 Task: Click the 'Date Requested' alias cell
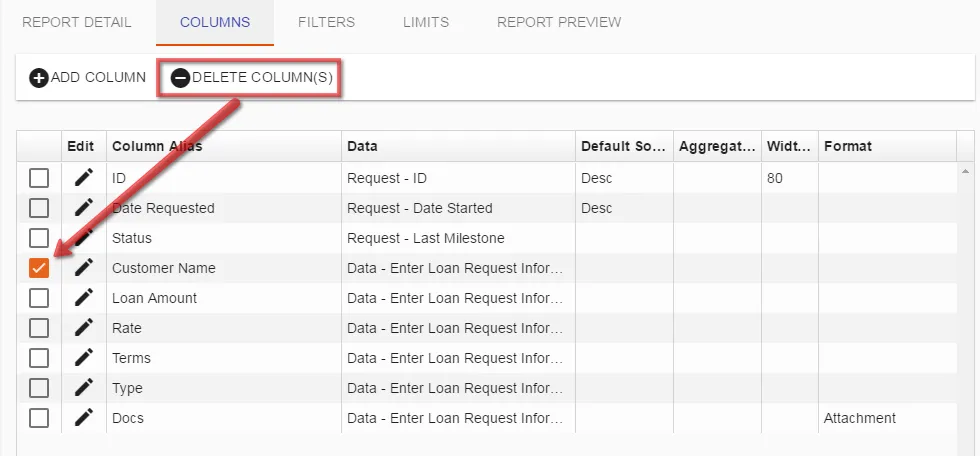[x=224, y=208]
